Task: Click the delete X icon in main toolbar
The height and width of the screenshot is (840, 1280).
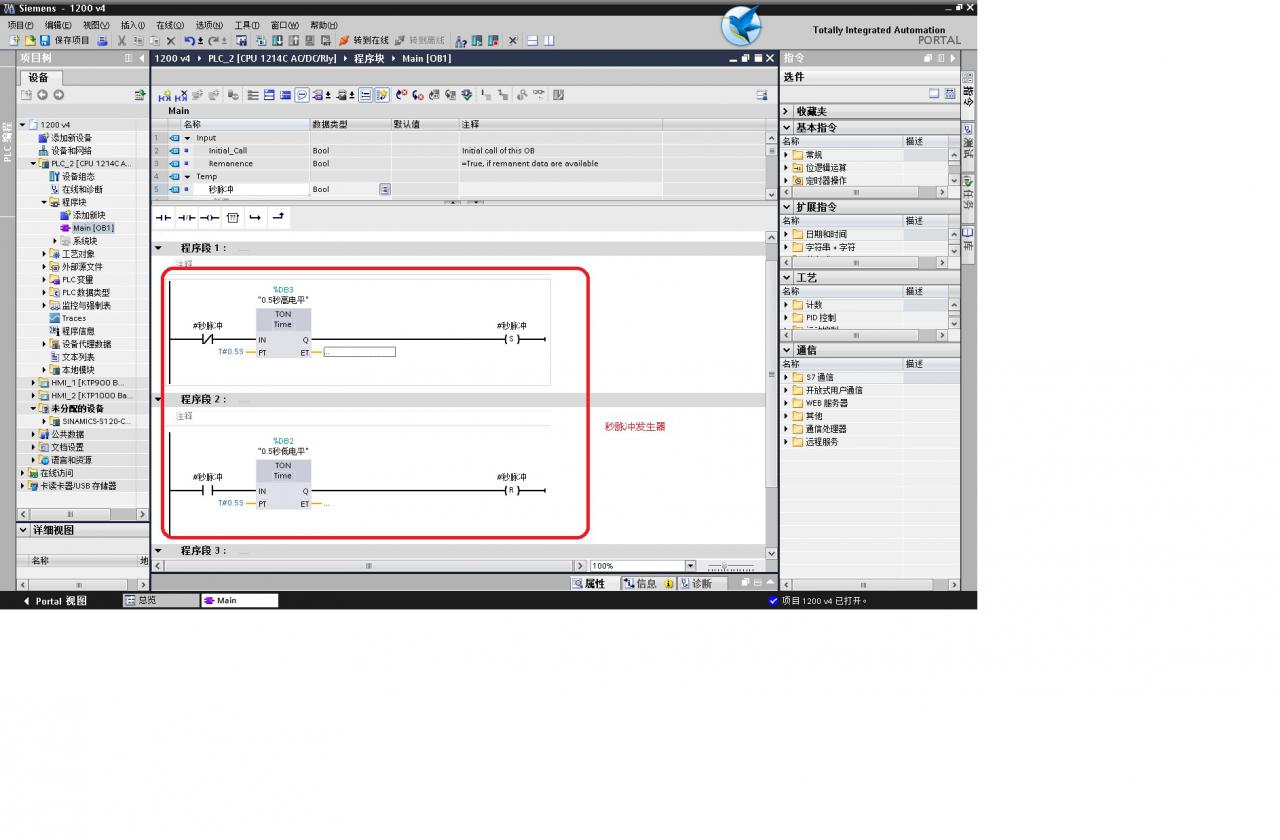Action: pyautogui.click(x=171, y=41)
